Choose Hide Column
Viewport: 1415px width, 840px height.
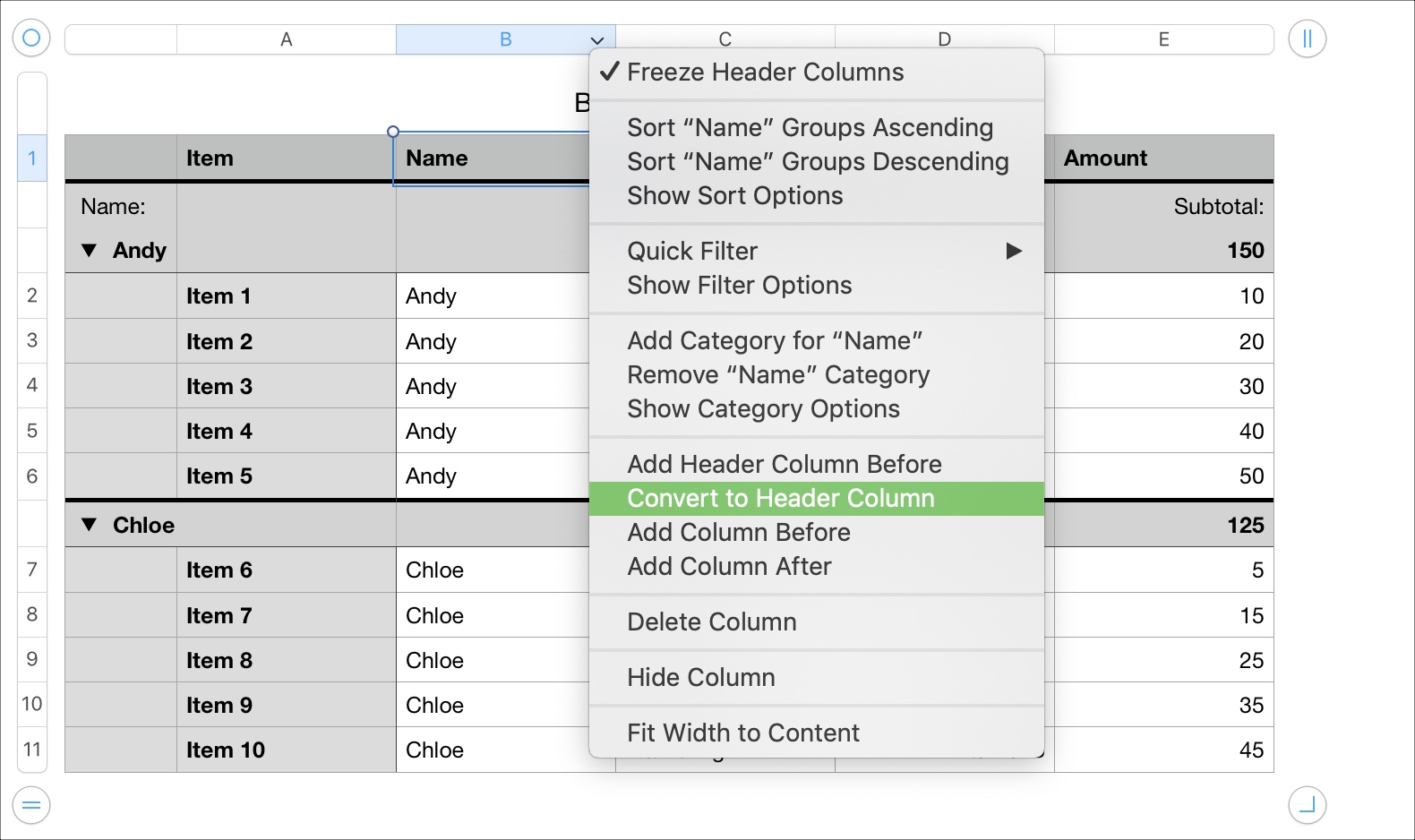[817, 678]
